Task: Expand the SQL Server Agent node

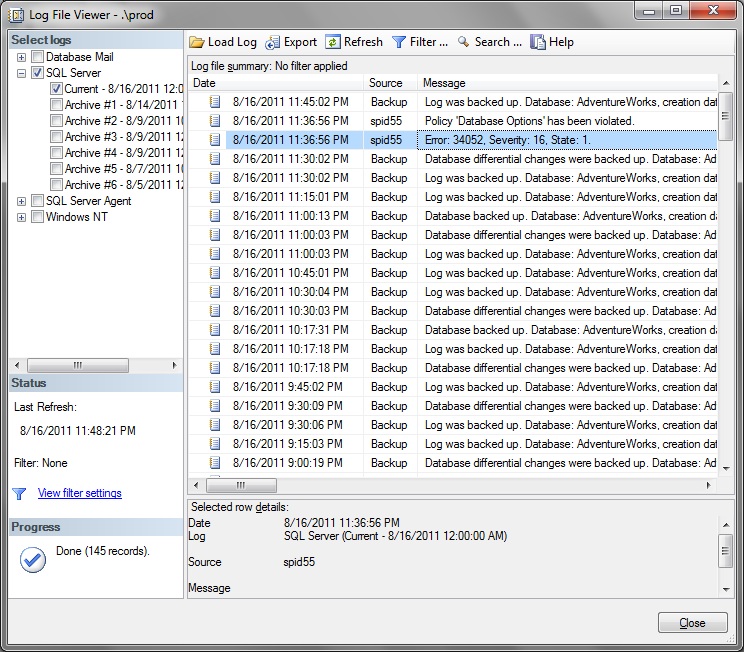Action: (22, 201)
